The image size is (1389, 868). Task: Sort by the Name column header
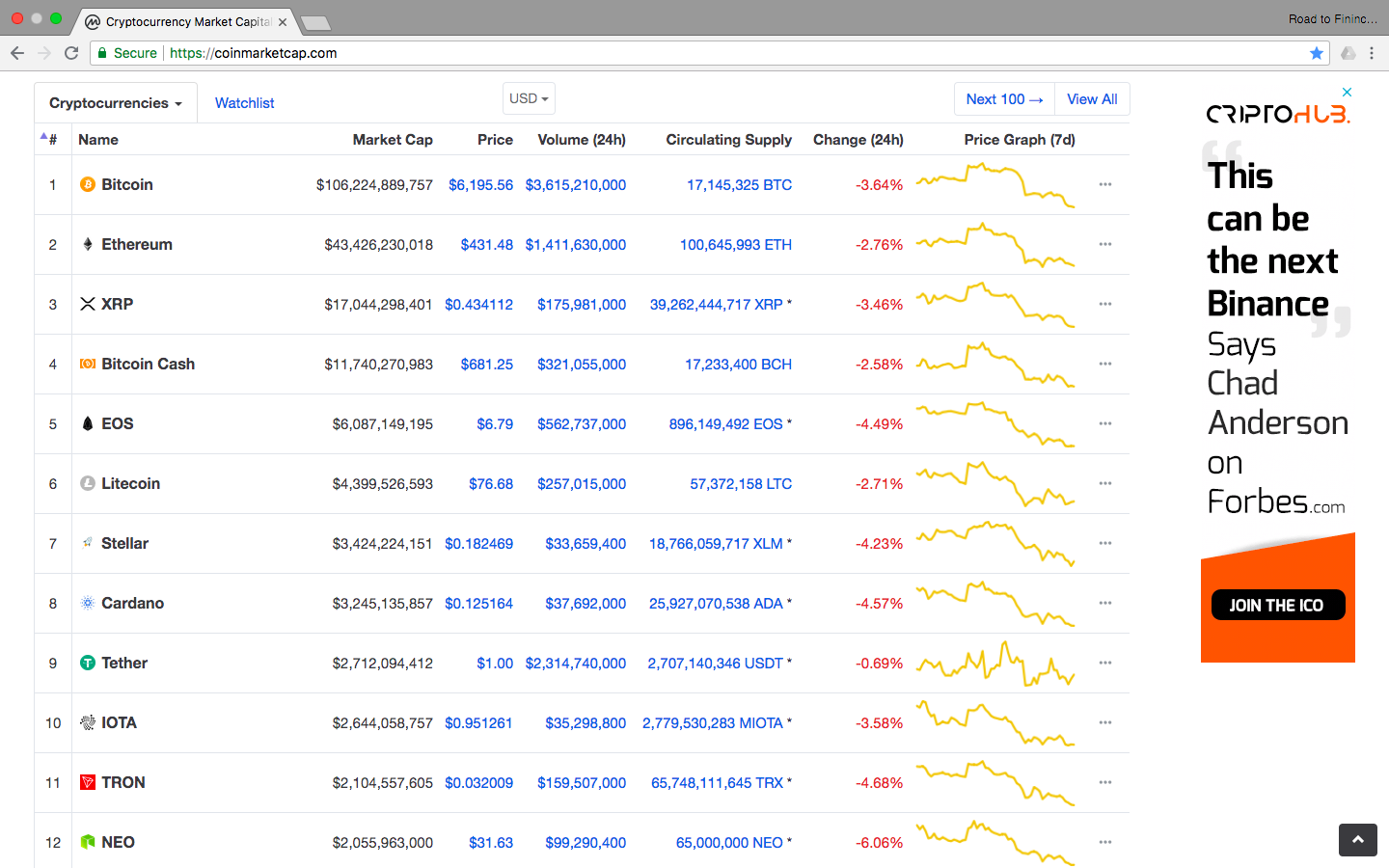pyautogui.click(x=98, y=140)
